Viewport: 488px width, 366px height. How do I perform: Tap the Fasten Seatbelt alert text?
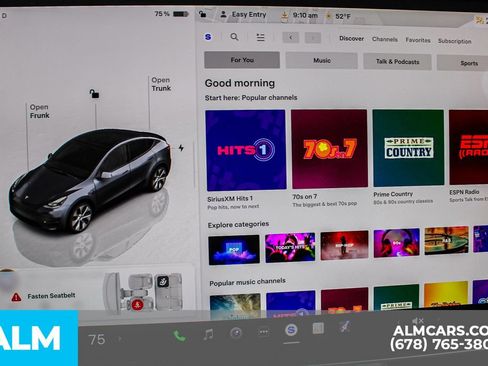[51, 296]
